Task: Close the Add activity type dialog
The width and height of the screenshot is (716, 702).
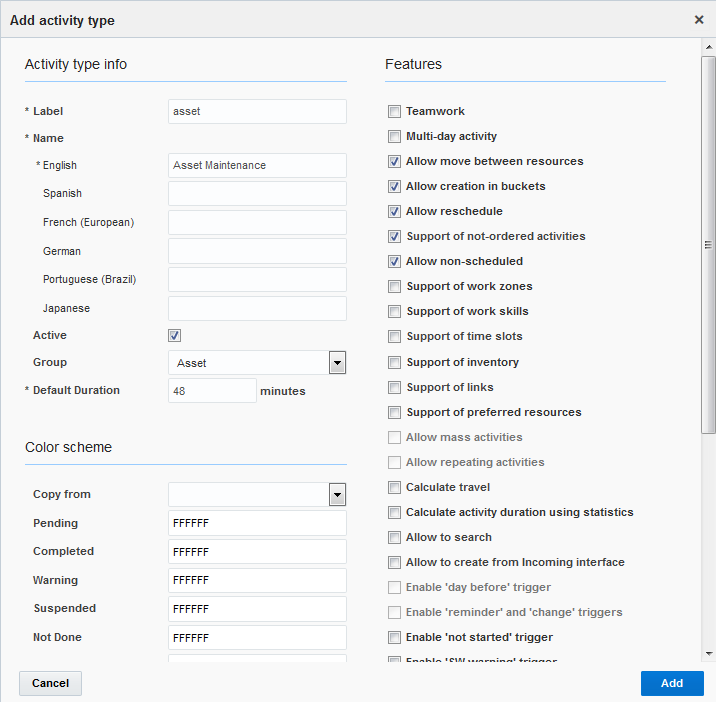Action: pos(699,19)
